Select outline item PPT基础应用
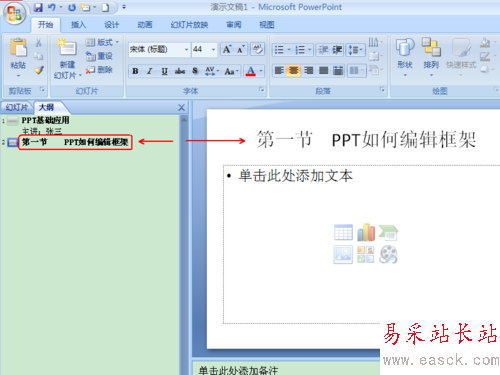 45,120
